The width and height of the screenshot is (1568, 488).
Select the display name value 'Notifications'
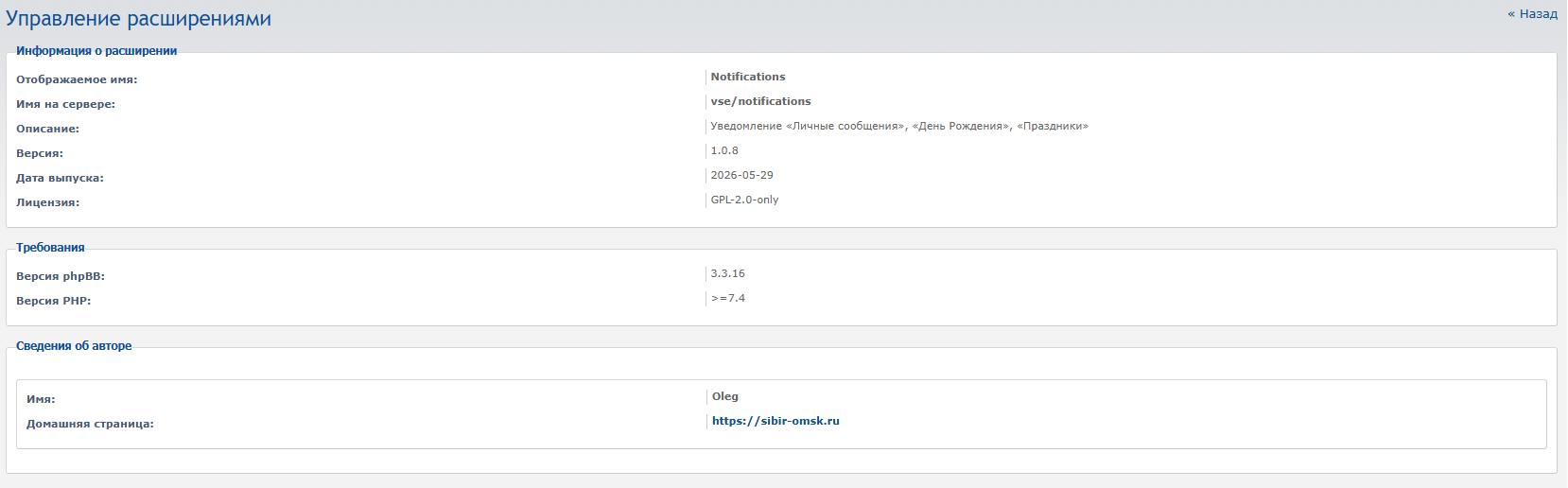748,77
